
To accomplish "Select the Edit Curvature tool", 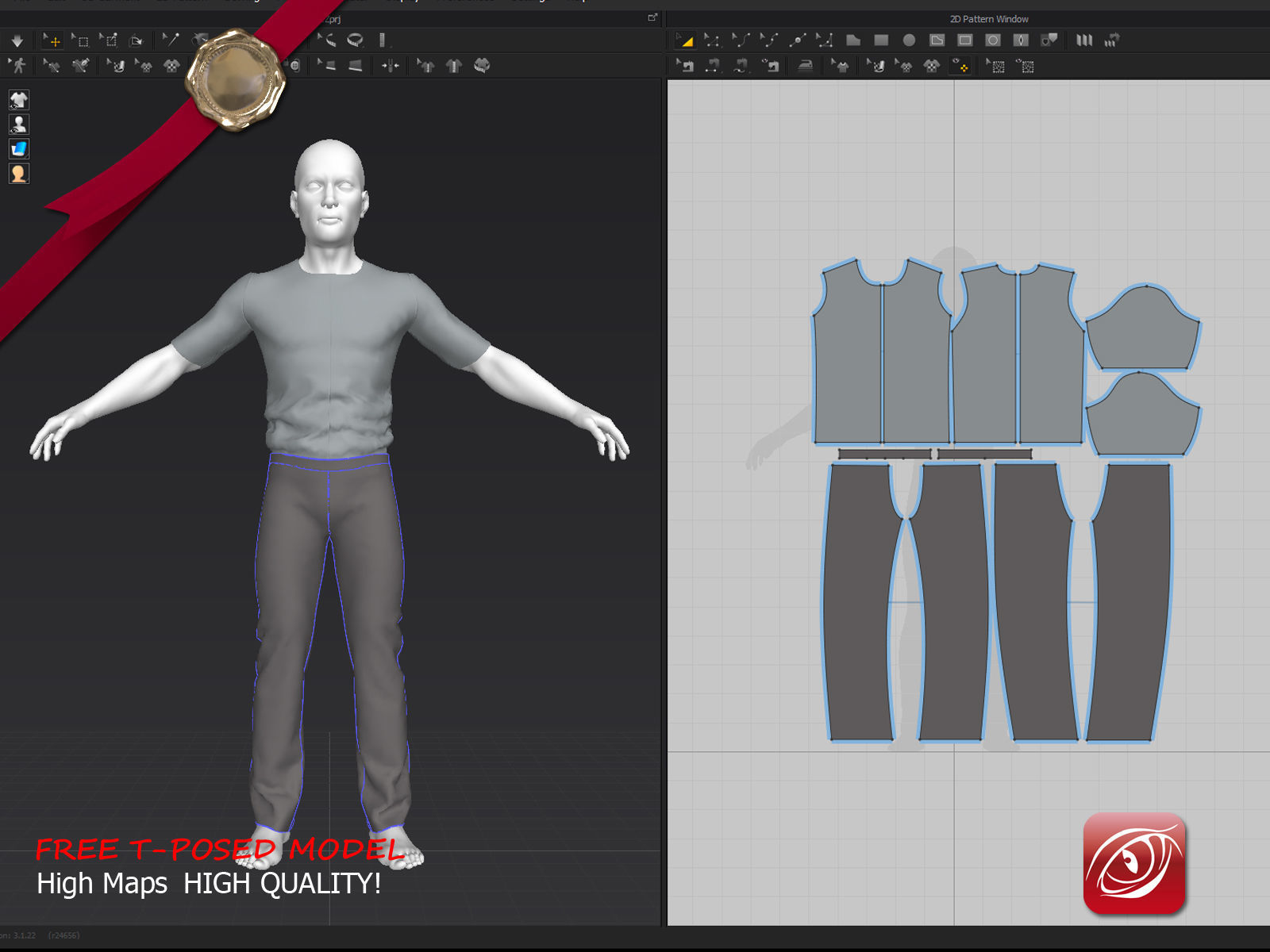I will (x=741, y=40).
